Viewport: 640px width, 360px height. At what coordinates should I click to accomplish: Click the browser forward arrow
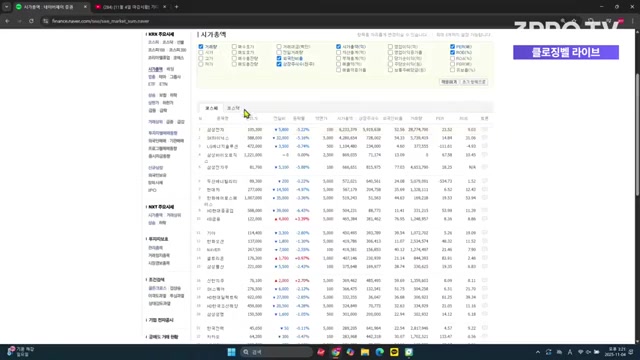pos(19,21)
